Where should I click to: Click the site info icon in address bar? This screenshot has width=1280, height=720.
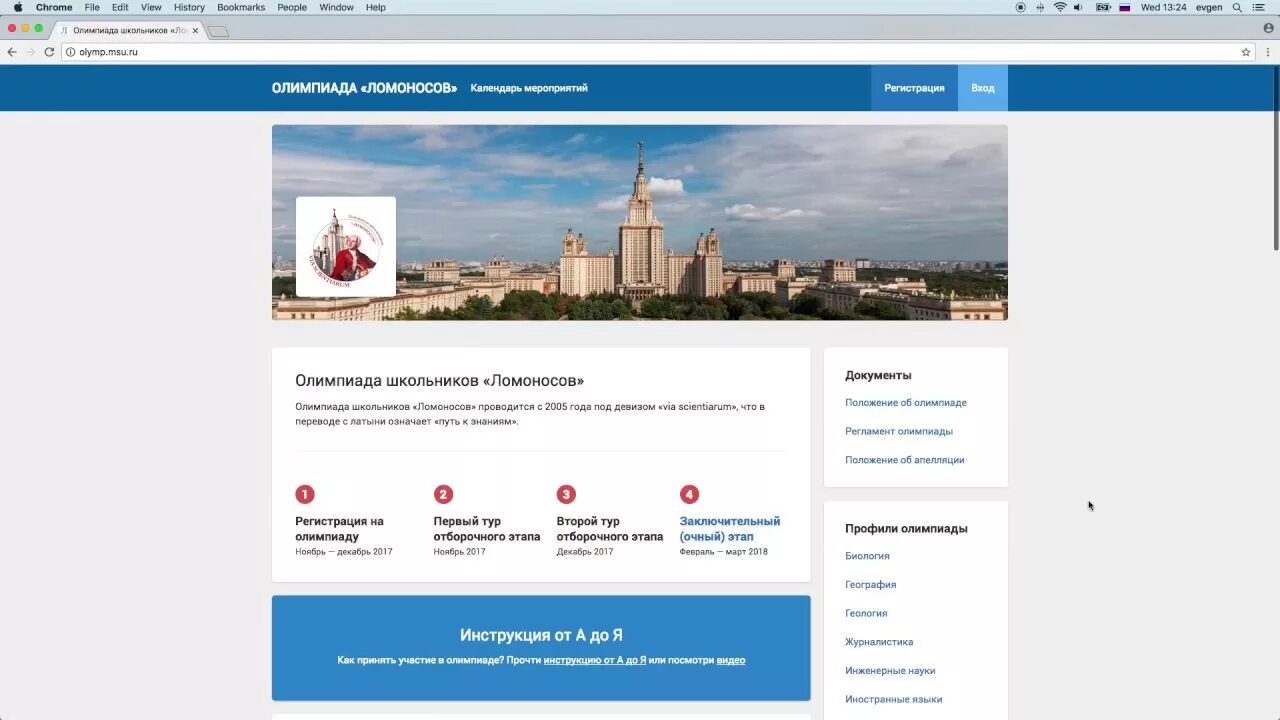point(71,52)
